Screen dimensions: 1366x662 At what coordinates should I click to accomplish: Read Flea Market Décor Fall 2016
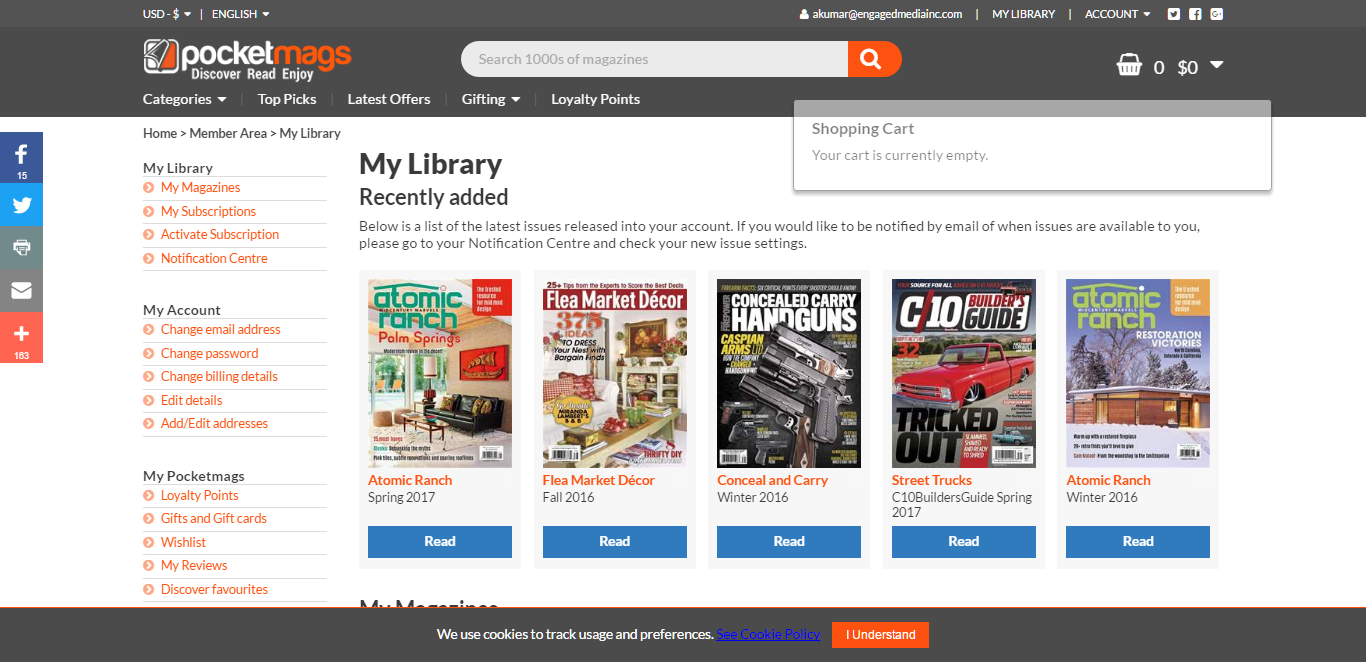tap(615, 542)
